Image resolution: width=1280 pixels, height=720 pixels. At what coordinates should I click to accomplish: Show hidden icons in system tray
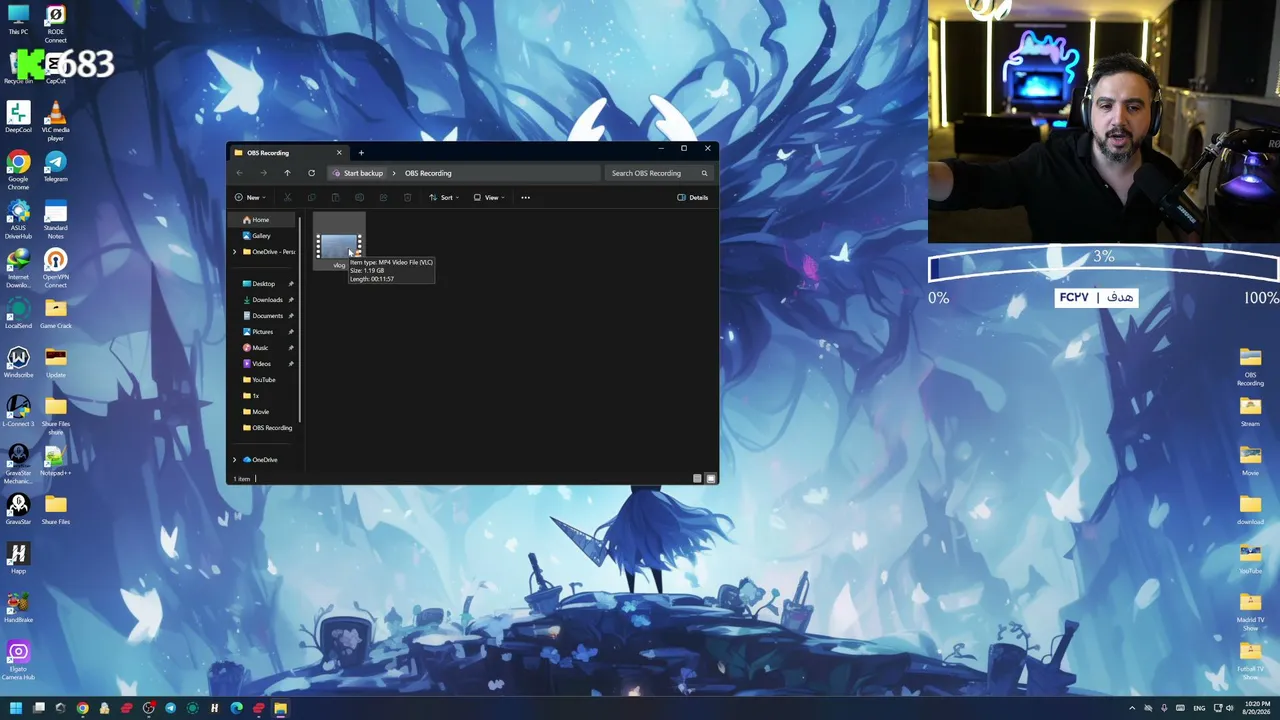(1132, 708)
